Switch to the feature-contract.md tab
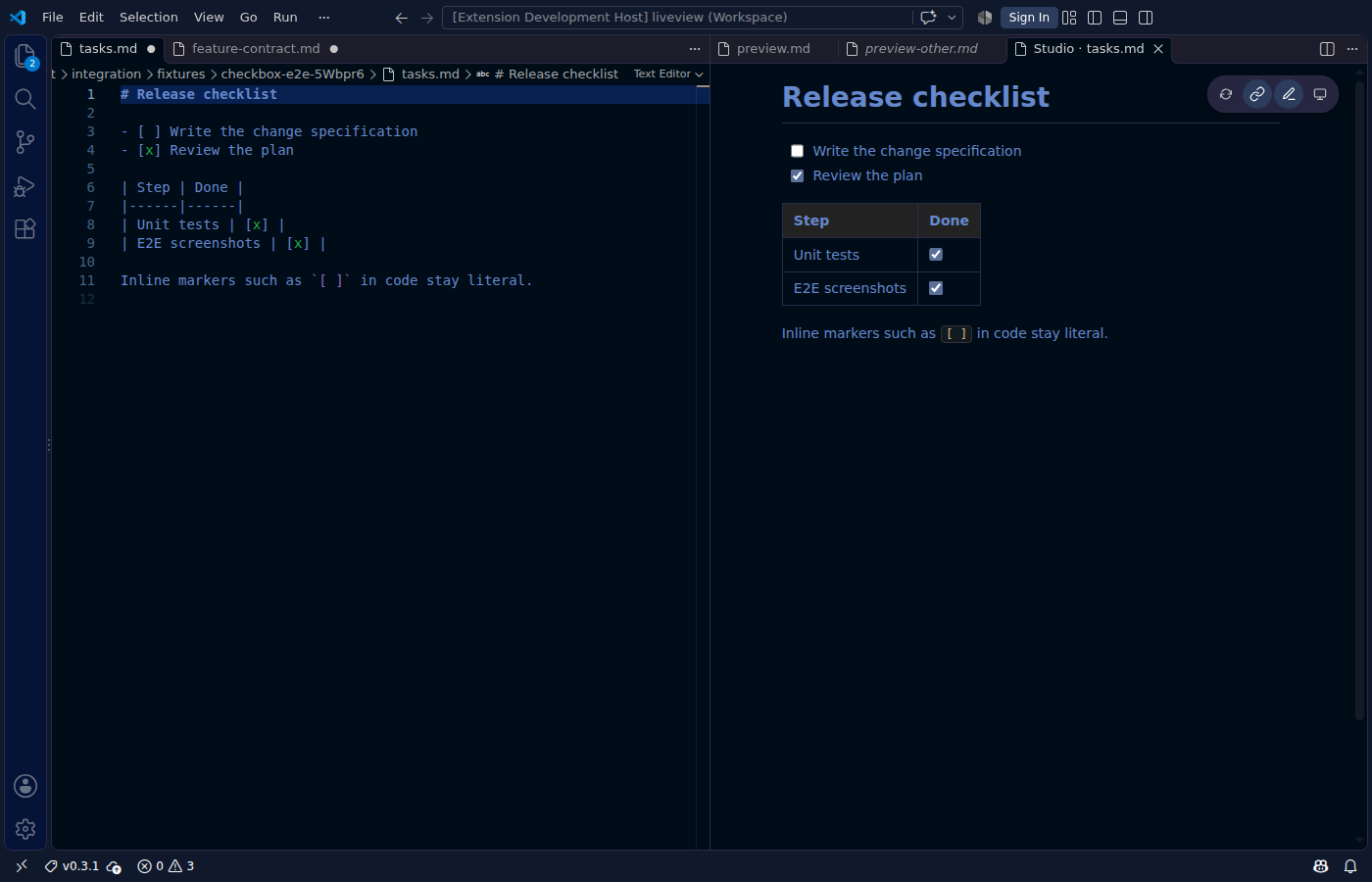 (256, 49)
